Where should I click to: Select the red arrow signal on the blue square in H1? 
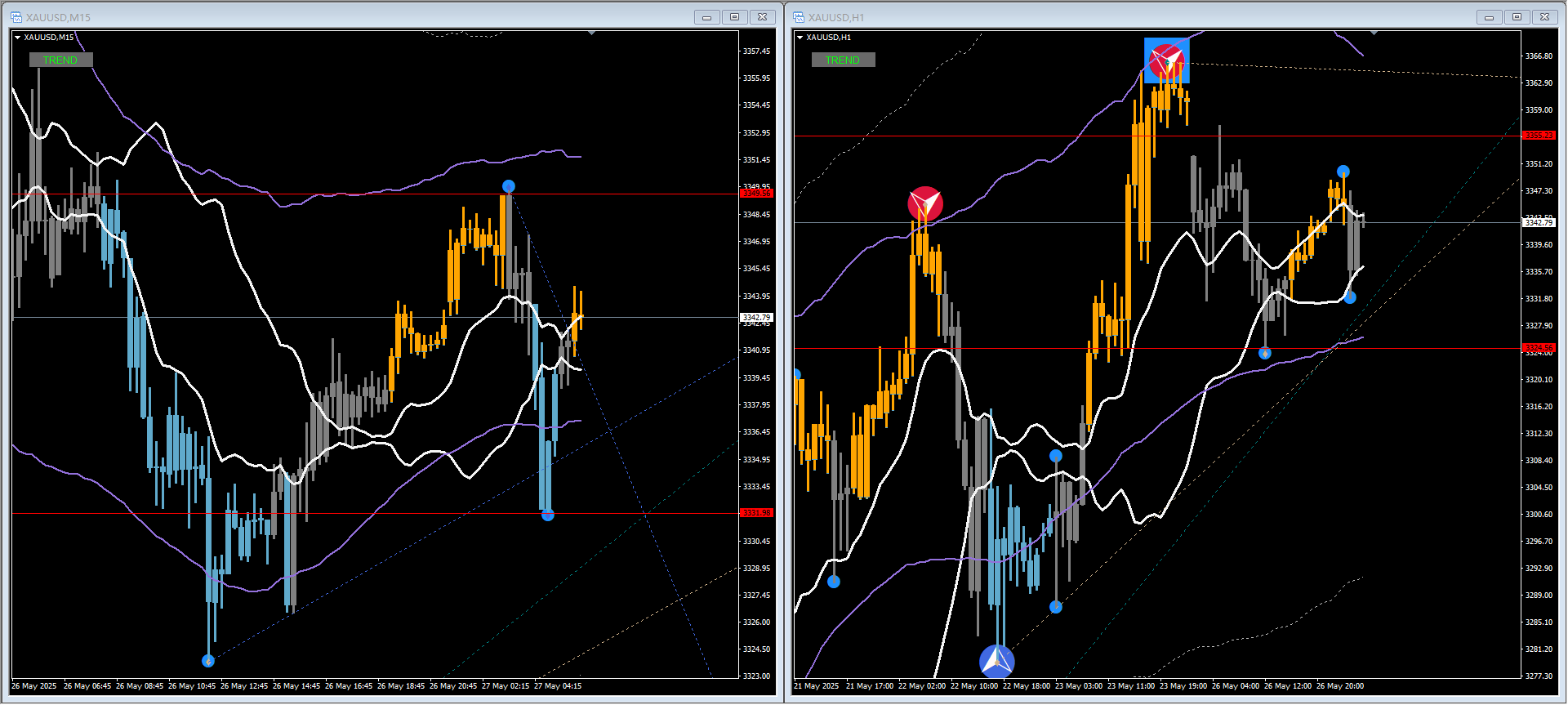coord(1167,60)
